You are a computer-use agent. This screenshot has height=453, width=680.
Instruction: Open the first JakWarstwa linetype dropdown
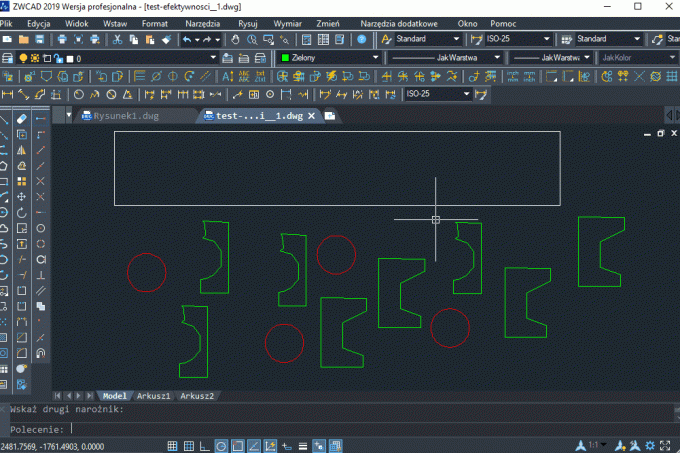pyautogui.click(x=497, y=58)
